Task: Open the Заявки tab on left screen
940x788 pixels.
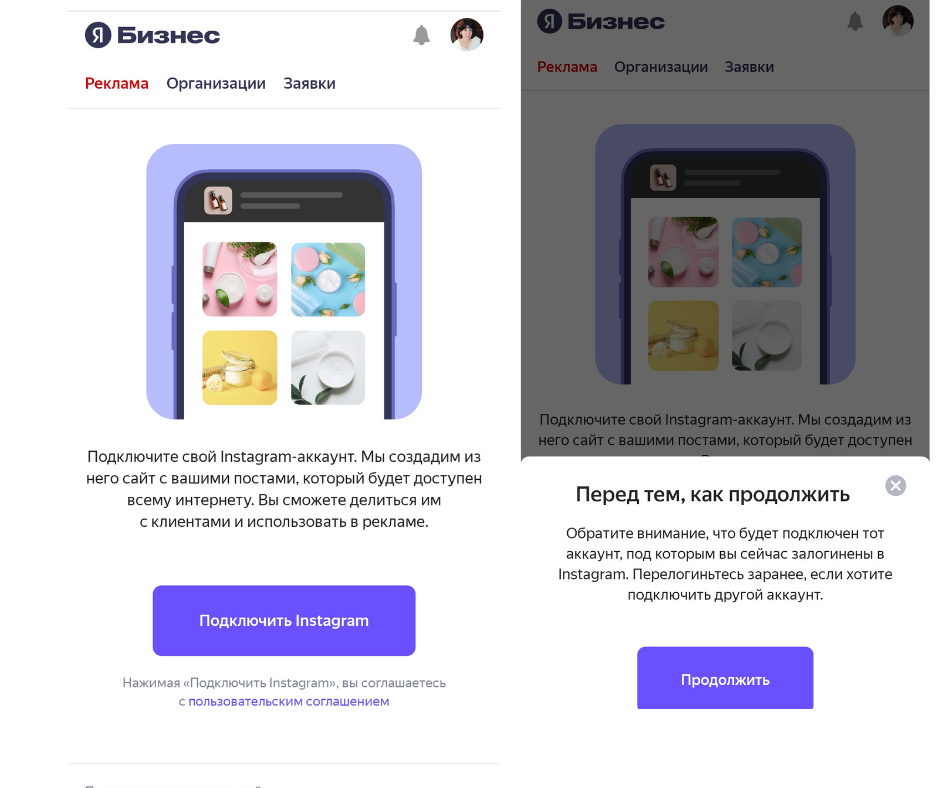Action: pos(309,83)
